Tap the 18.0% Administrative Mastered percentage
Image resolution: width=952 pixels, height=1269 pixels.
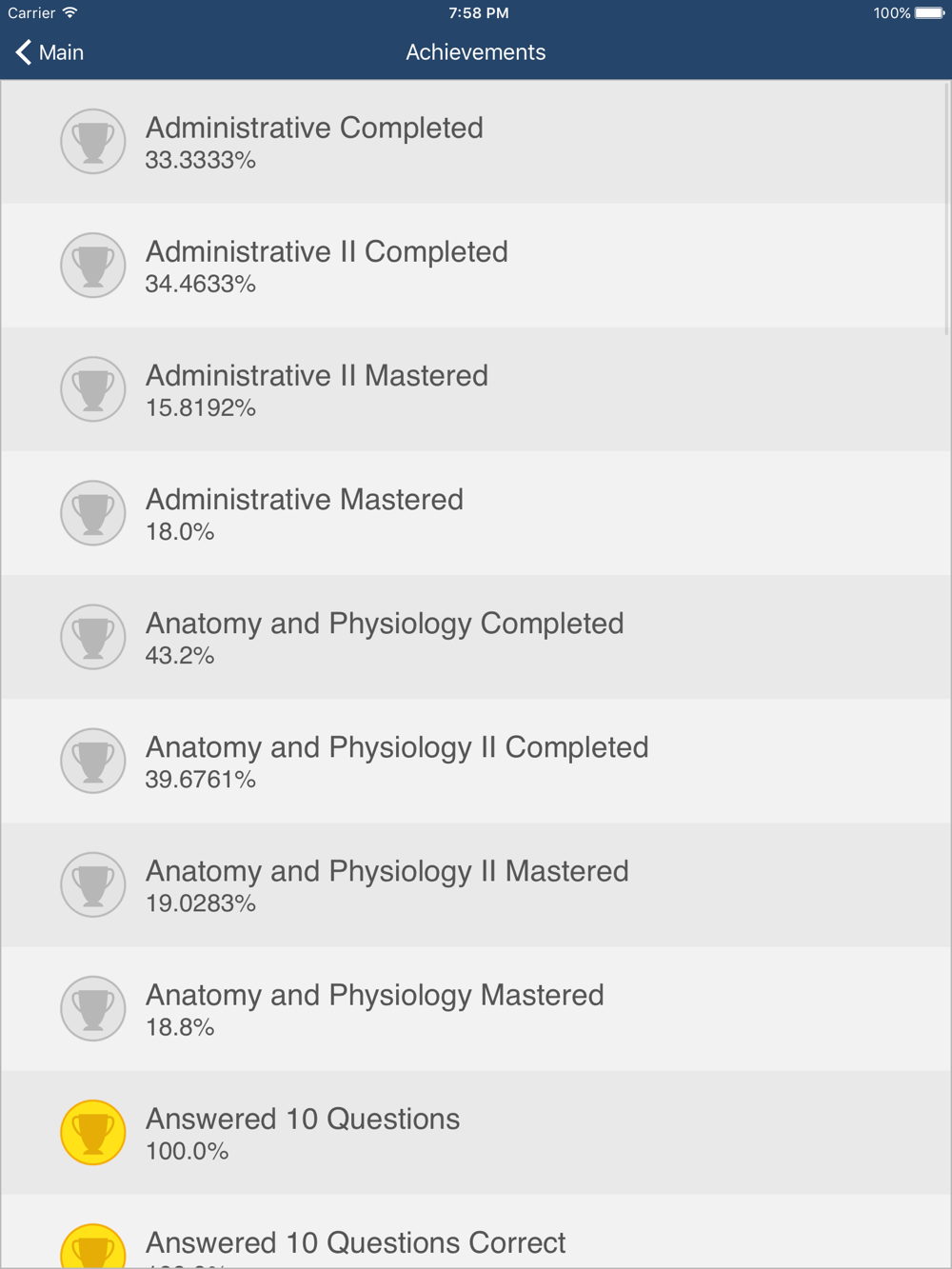(x=180, y=532)
